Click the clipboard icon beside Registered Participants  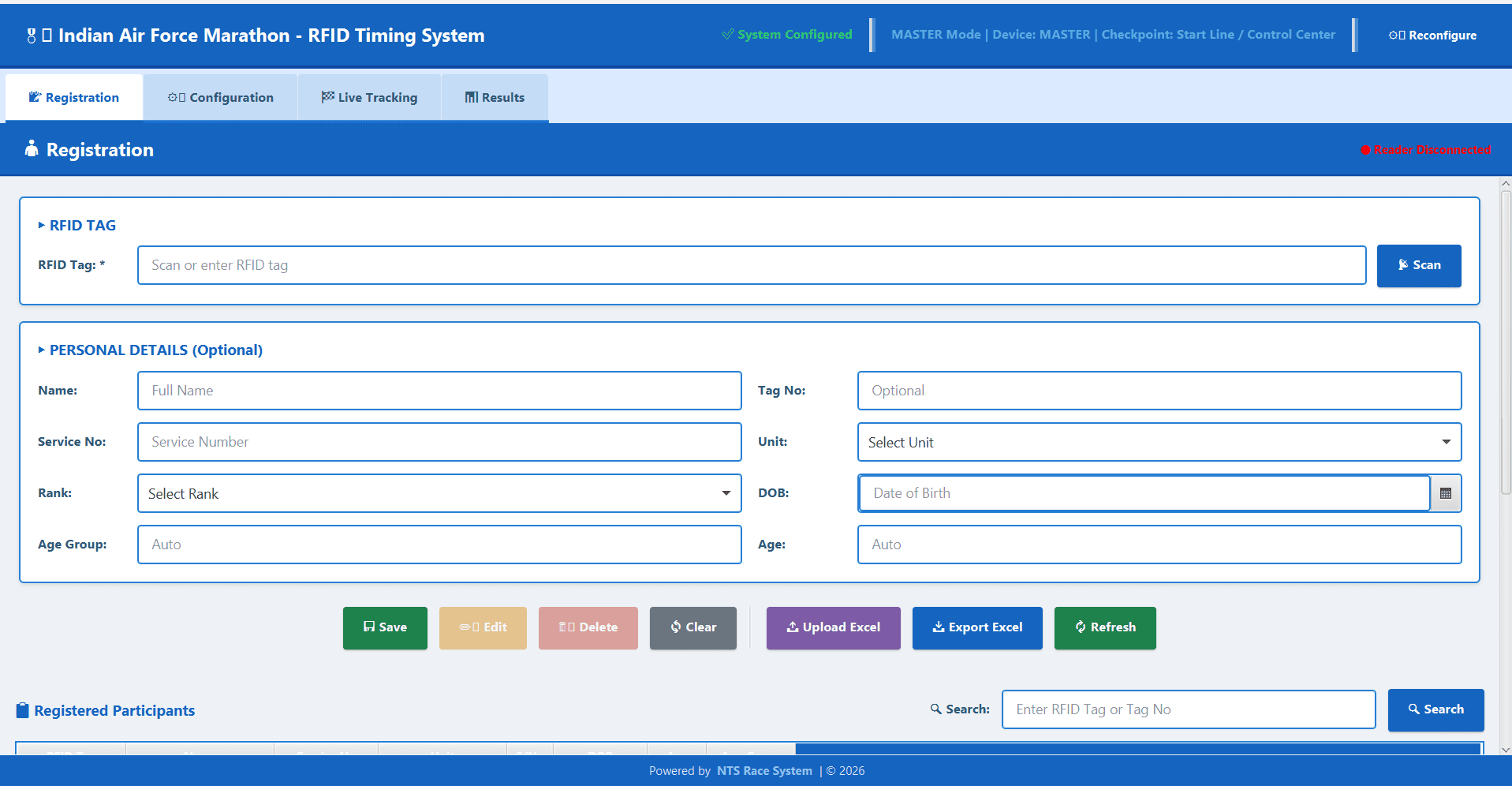click(x=23, y=710)
